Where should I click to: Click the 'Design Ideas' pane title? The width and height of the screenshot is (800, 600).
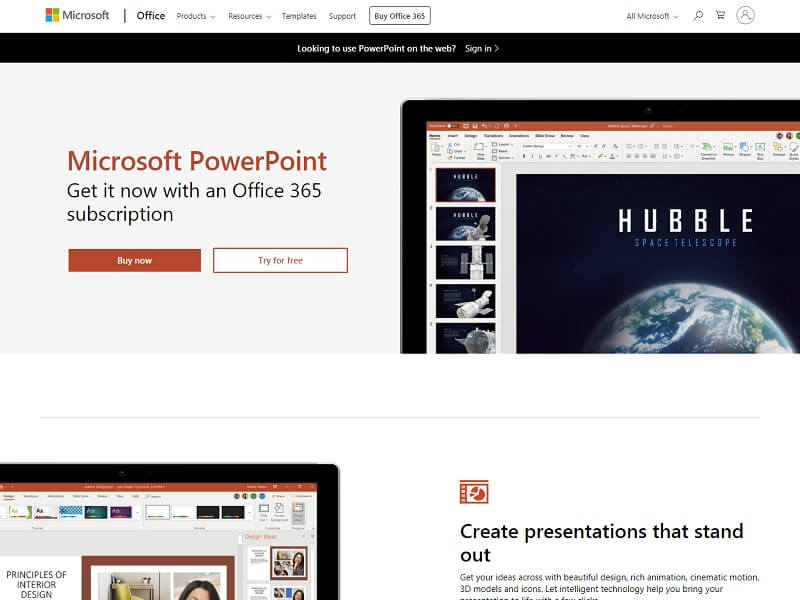[261, 537]
